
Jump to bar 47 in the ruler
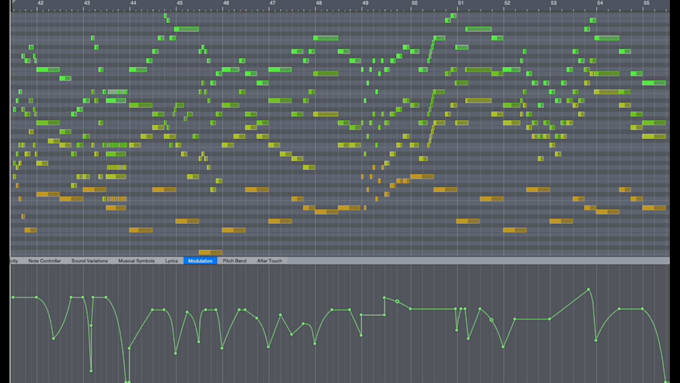coord(272,3)
